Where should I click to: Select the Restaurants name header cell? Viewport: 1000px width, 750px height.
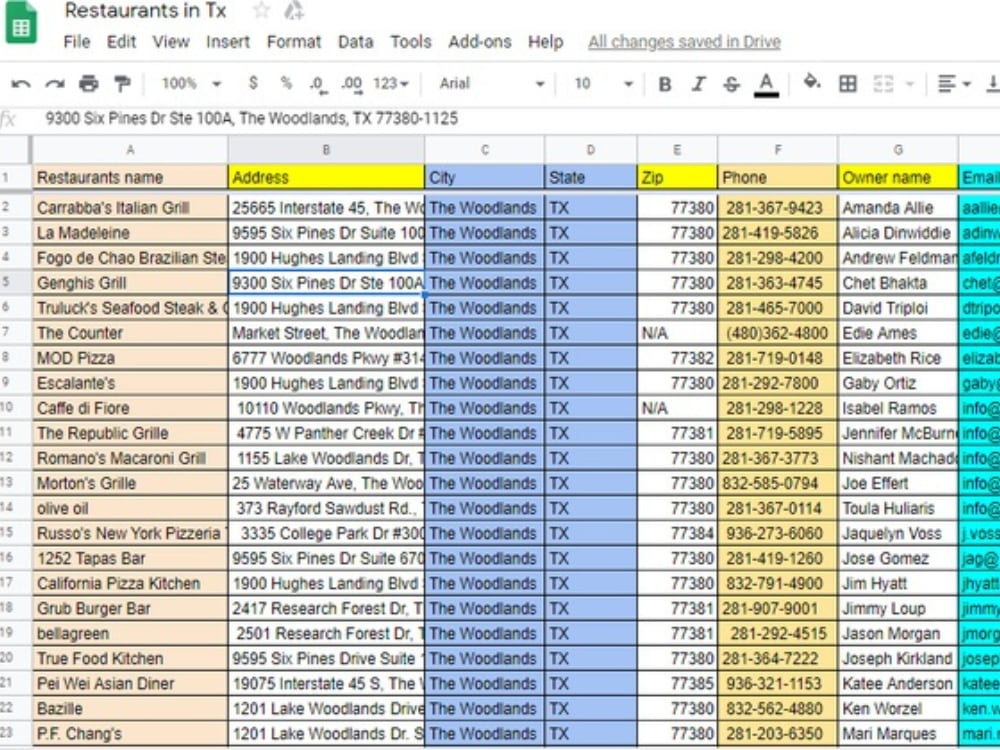coord(130,177)
